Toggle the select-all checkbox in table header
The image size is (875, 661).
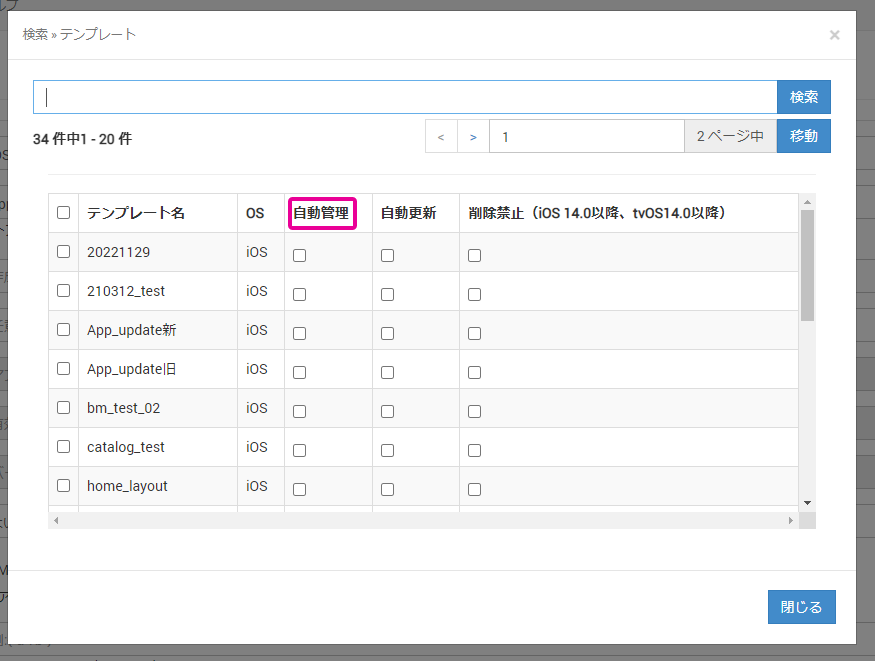point(64,213)
